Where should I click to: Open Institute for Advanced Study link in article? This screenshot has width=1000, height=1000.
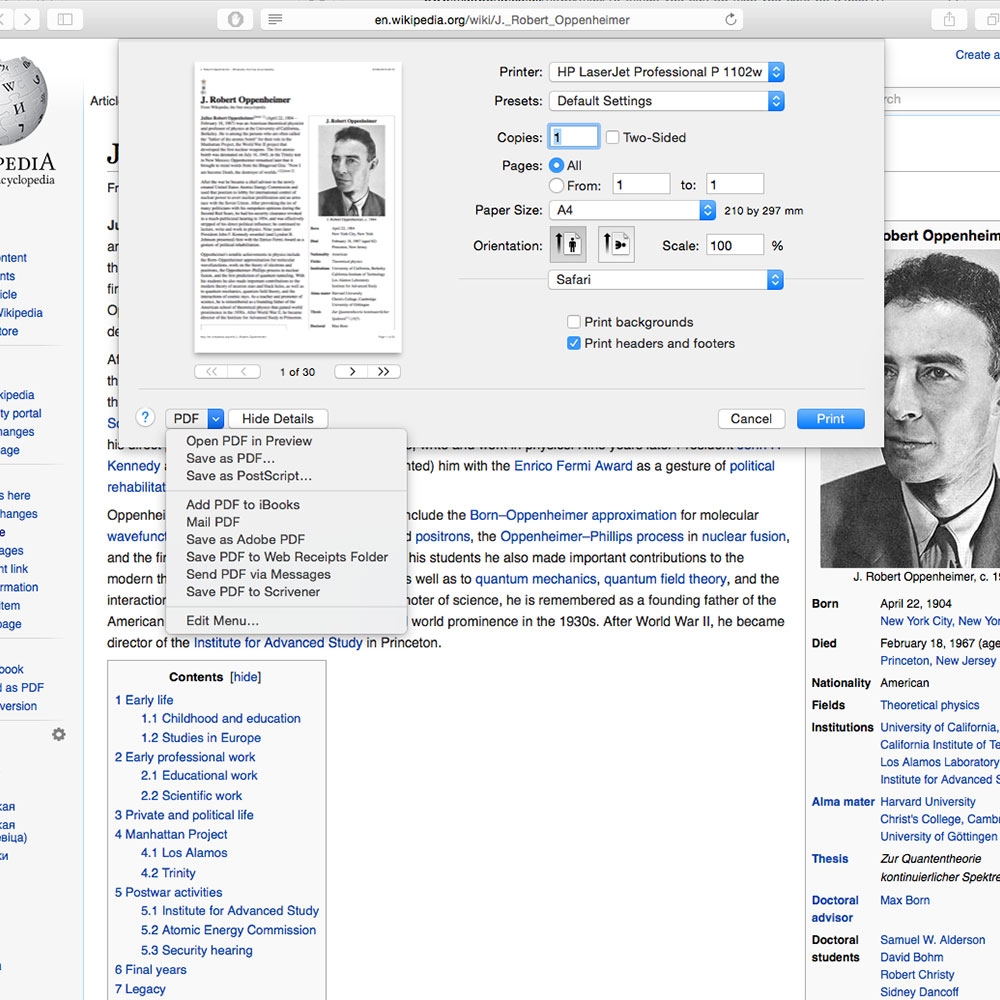pos(277,642)
